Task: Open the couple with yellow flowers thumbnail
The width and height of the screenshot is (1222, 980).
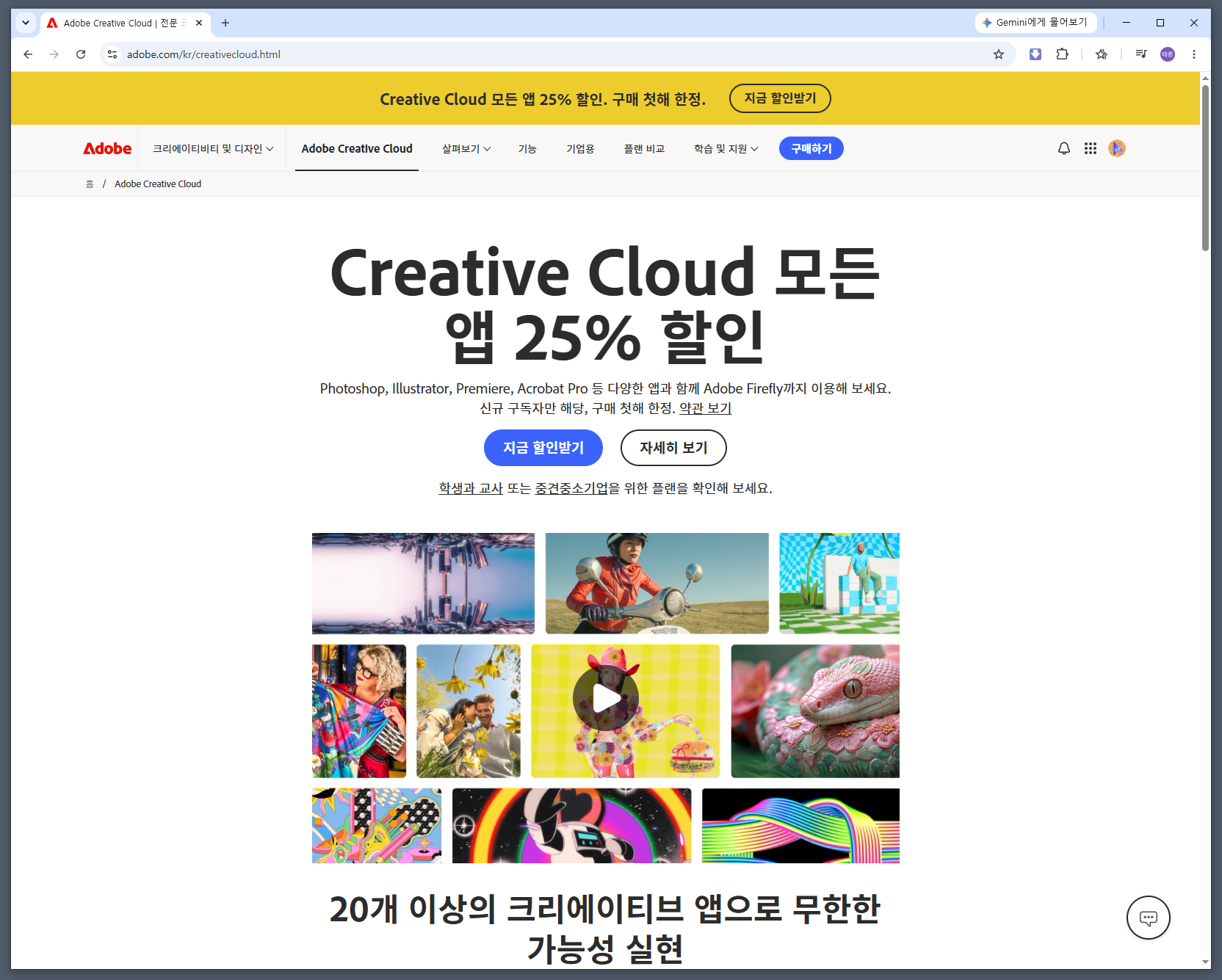Action: [x=469, y=711]
